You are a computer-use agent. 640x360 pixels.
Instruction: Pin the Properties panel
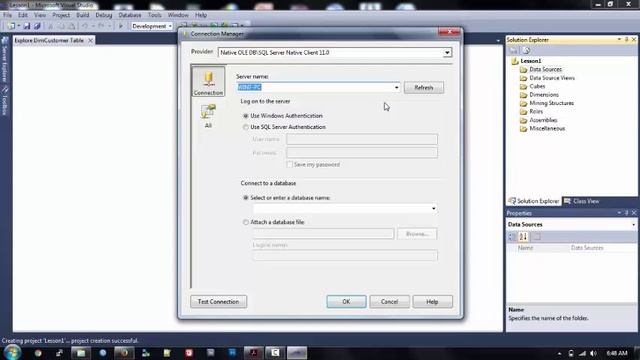click(x=627, y=213)
